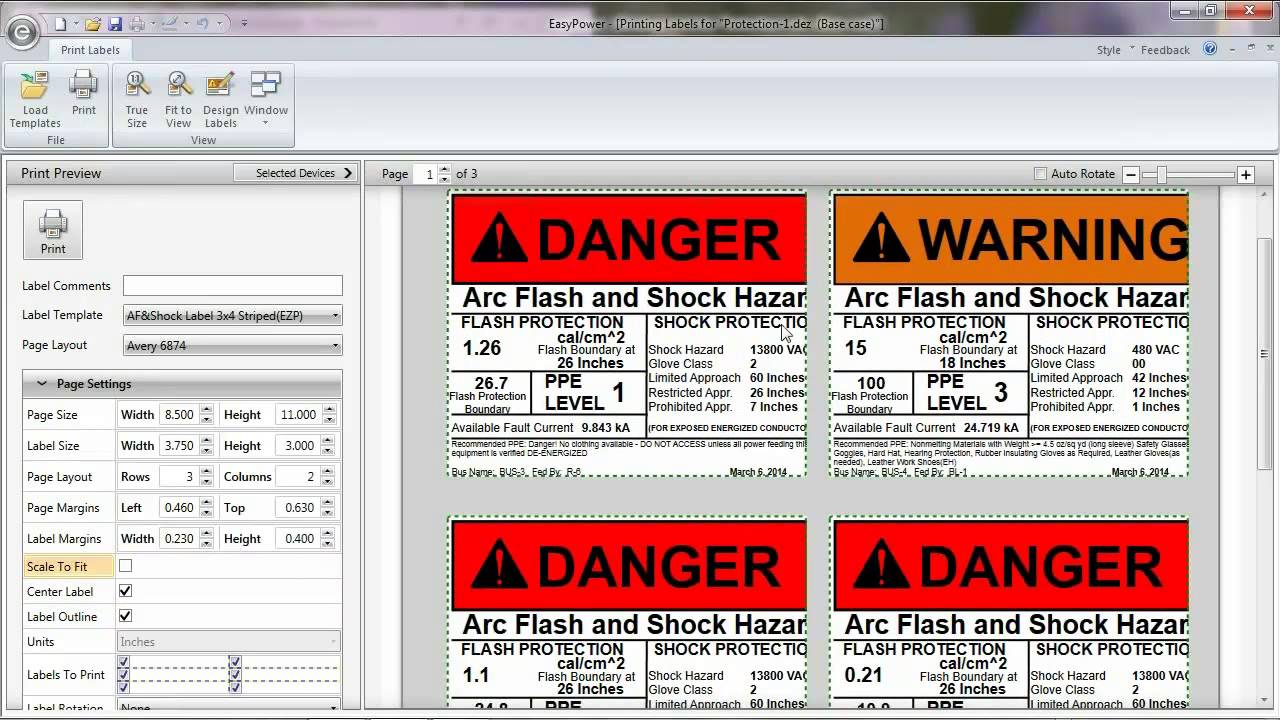Click the Label Size Height value field

click(297, 446)
